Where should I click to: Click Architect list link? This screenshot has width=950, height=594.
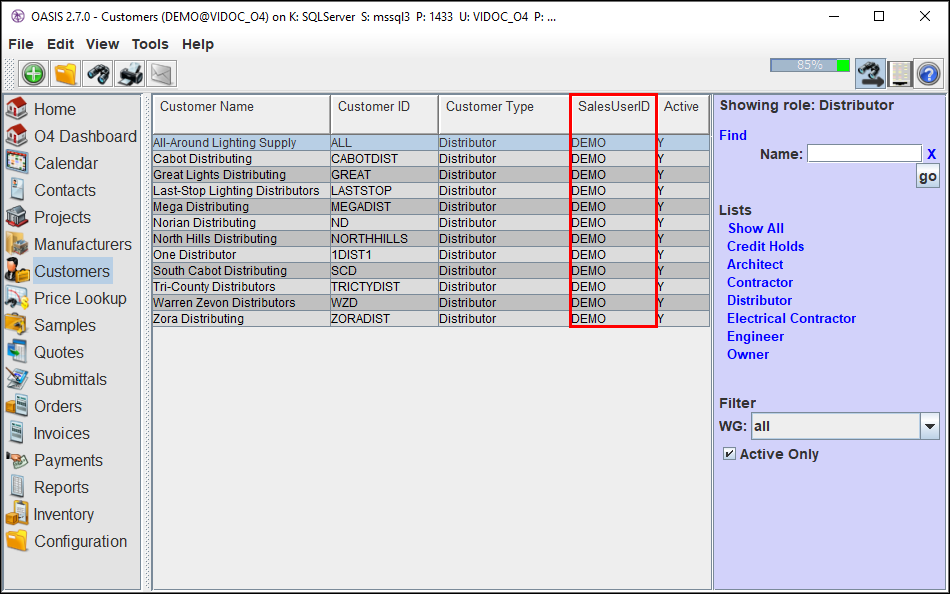click(755, 264)
